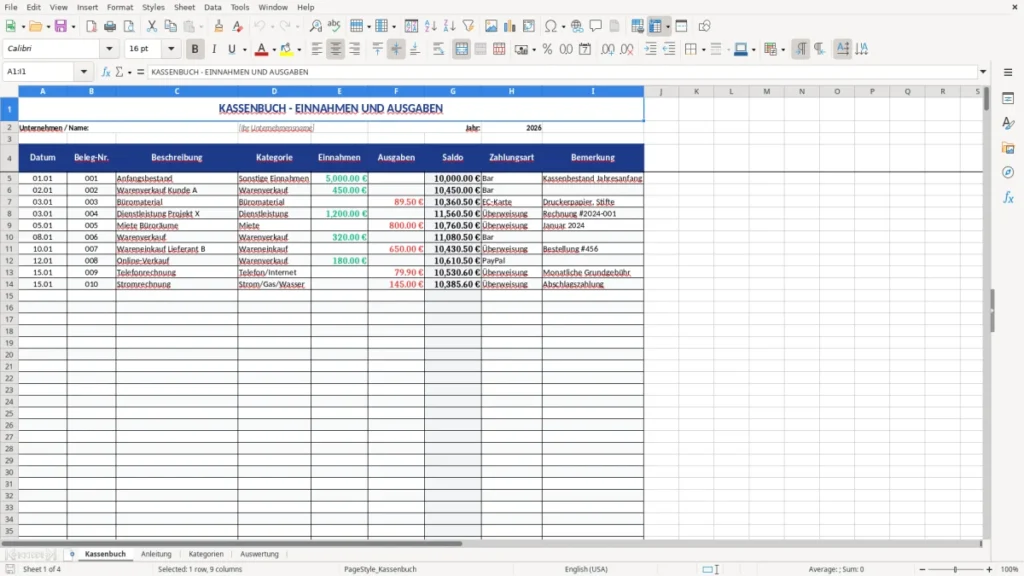Screen dimensions: 1024x576
Task: Insert a chart
Action: 510,26
